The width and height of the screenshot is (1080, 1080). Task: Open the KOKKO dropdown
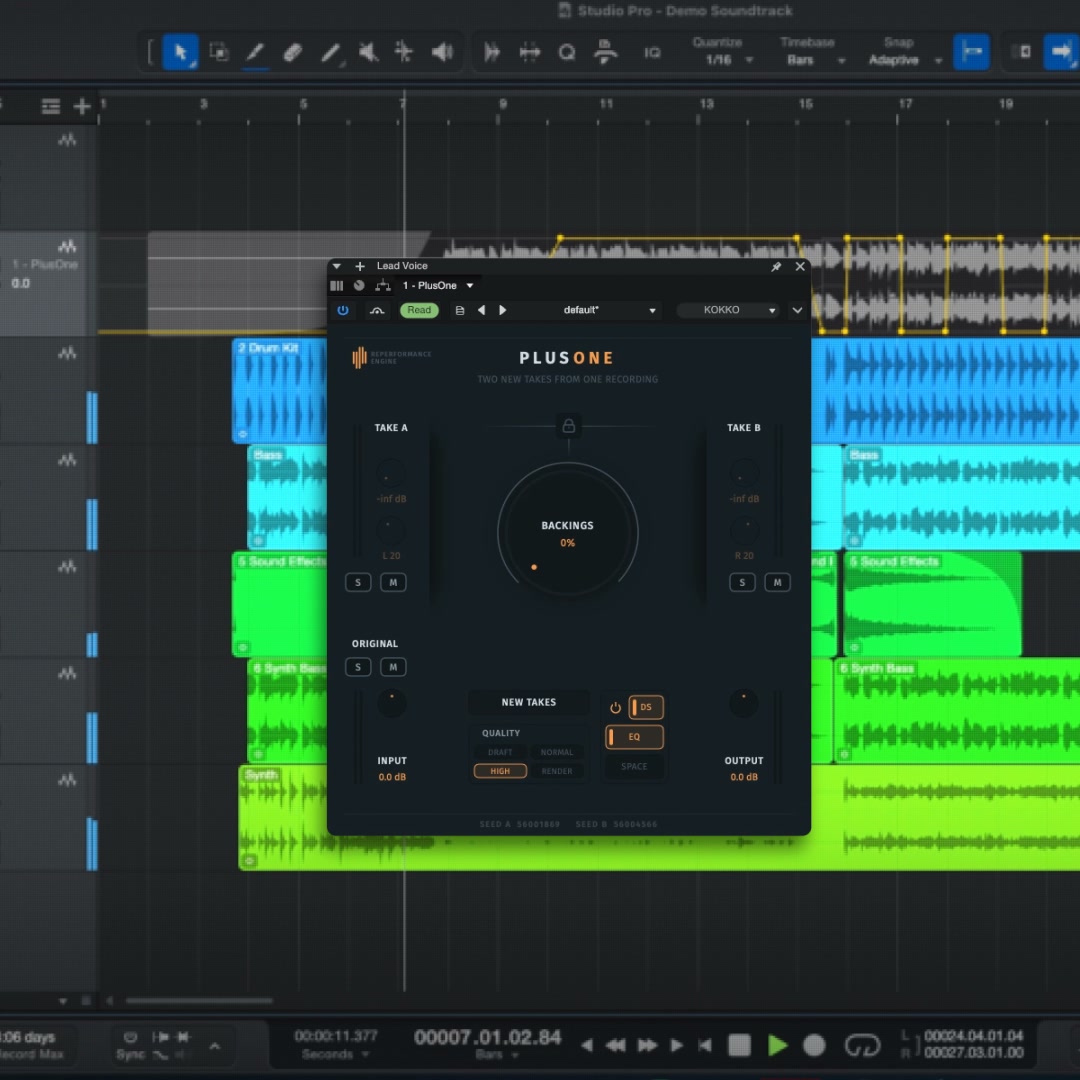(727, 310)
